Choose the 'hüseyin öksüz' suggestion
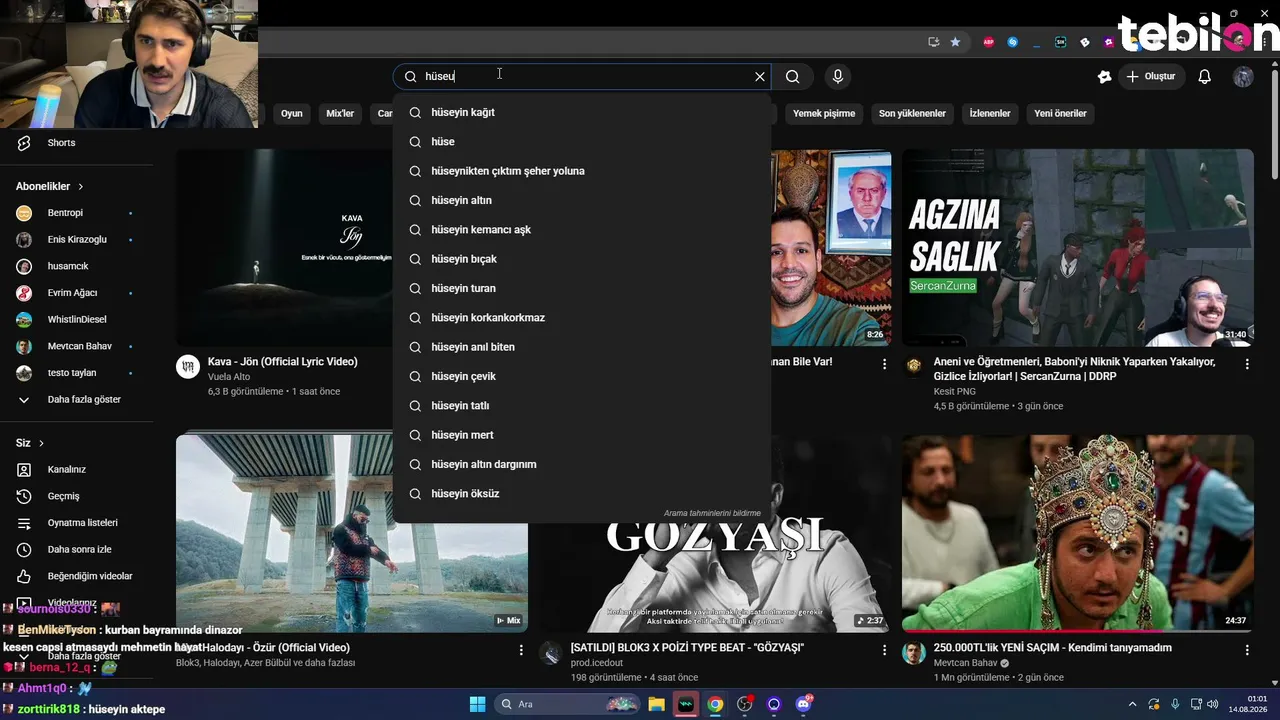This screenshot has height=720, width=1280. (582, 494)
